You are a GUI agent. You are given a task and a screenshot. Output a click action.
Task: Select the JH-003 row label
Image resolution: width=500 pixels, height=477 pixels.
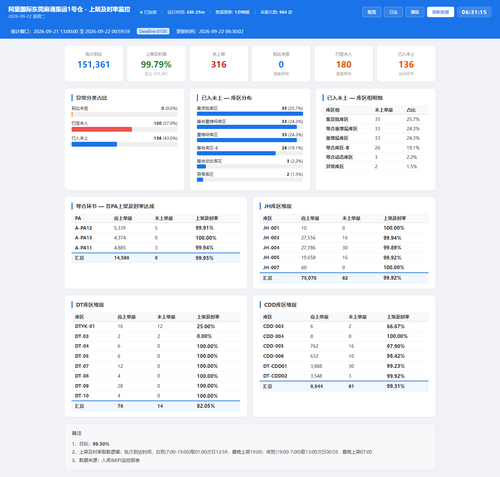(x=271, y=238)
